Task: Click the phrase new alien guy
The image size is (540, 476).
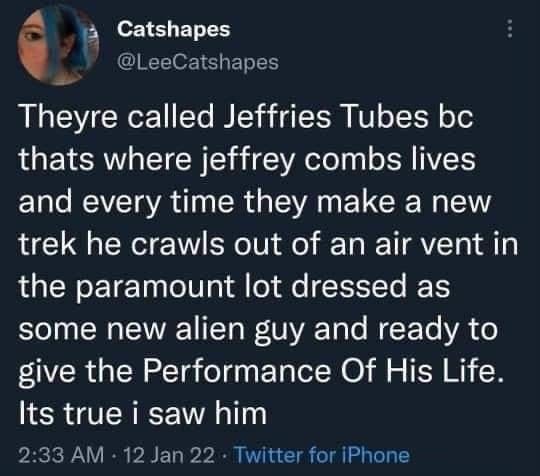Action: pos(206,330)
